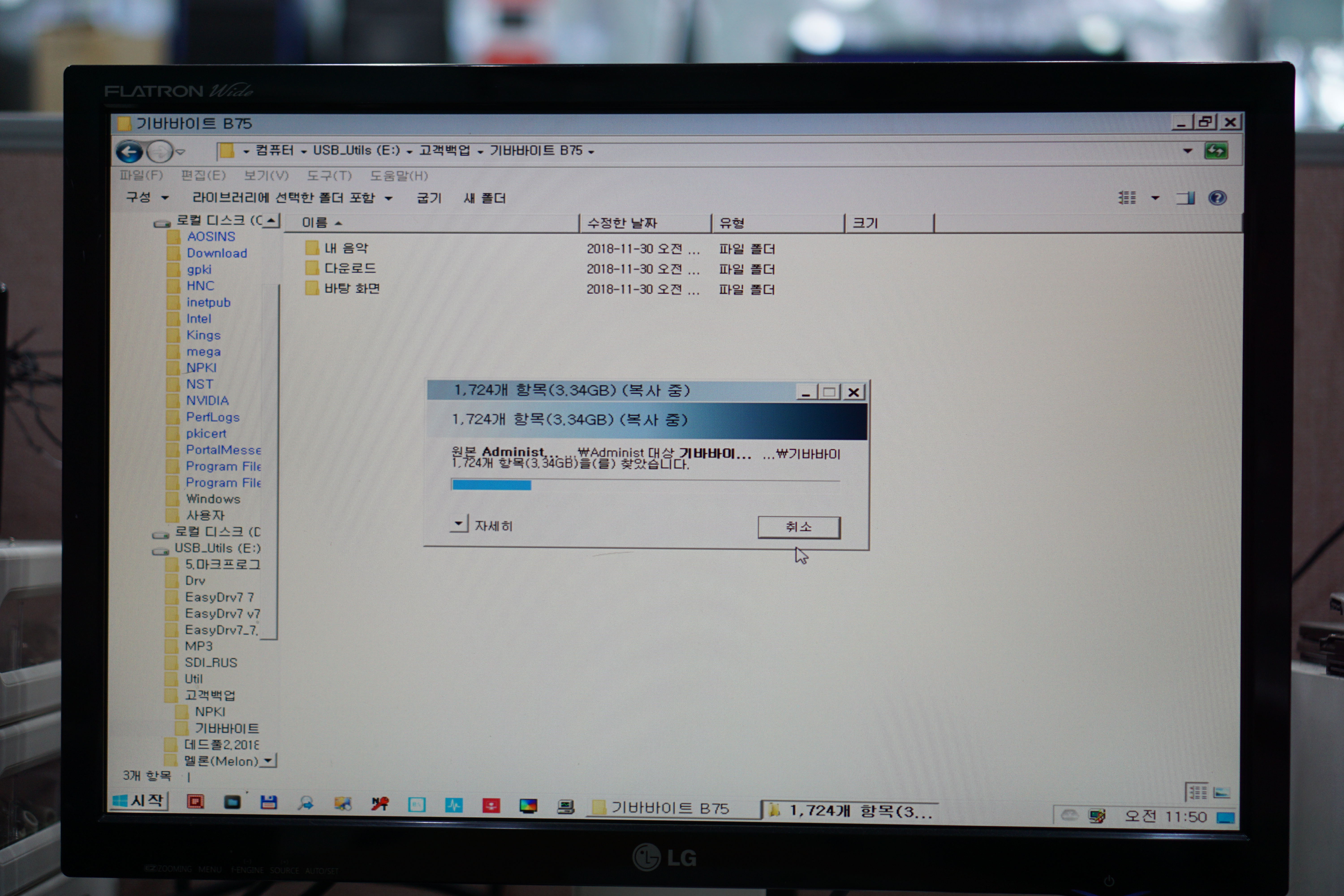Open the blue help question mark icon
The image size is (1344, 896).
(x=1217, y=198)
